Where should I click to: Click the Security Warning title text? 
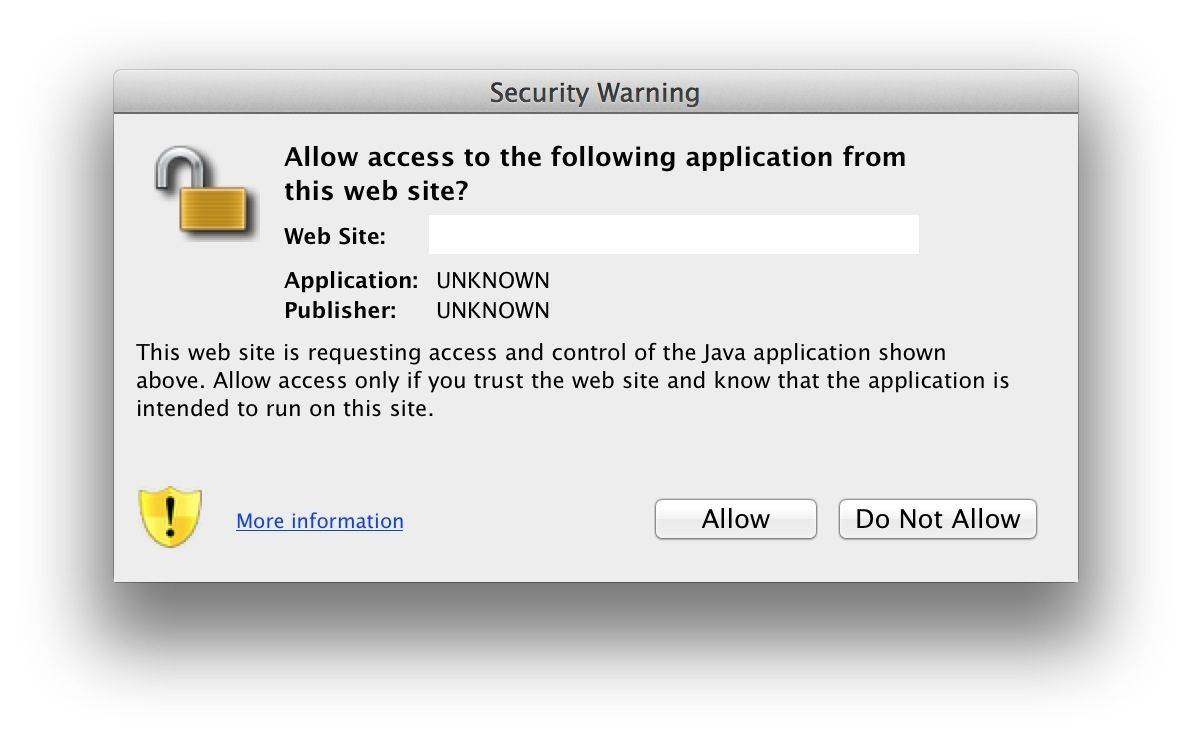(595, 93)
